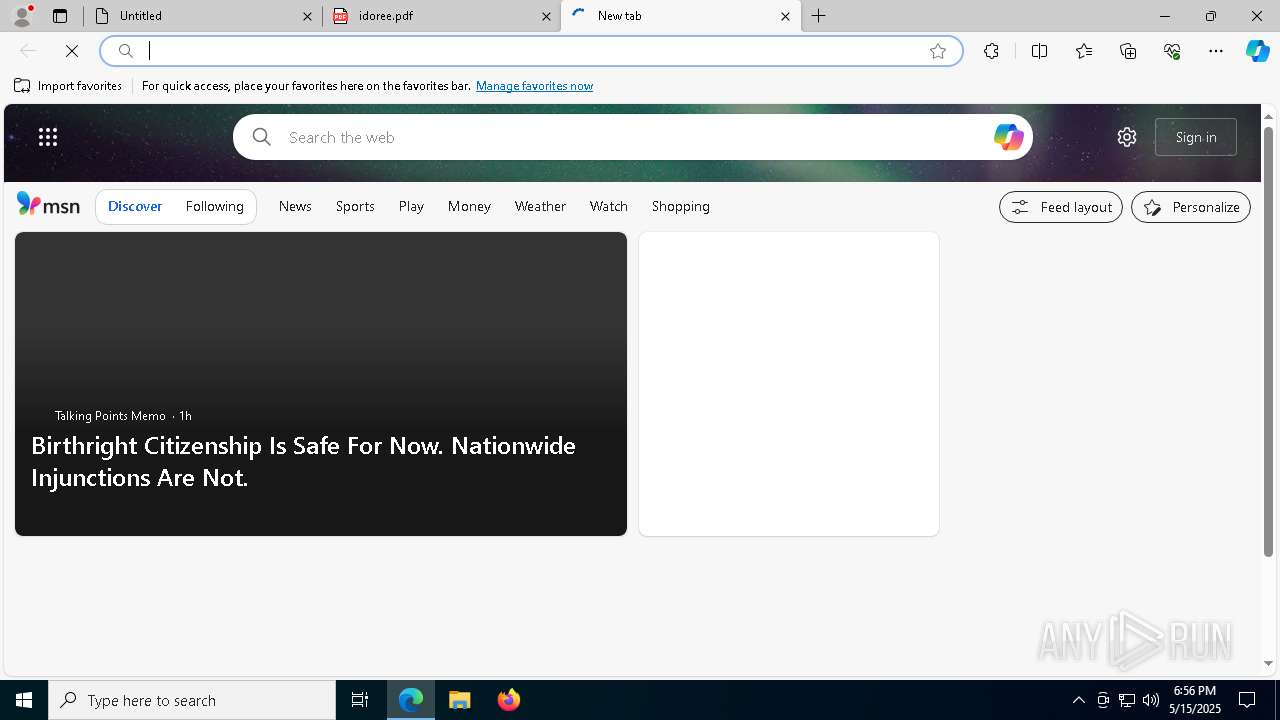Click the Sign in button
Image resolution: width=1280 pixels, height=720 pixels.
tap(1196, 137)
